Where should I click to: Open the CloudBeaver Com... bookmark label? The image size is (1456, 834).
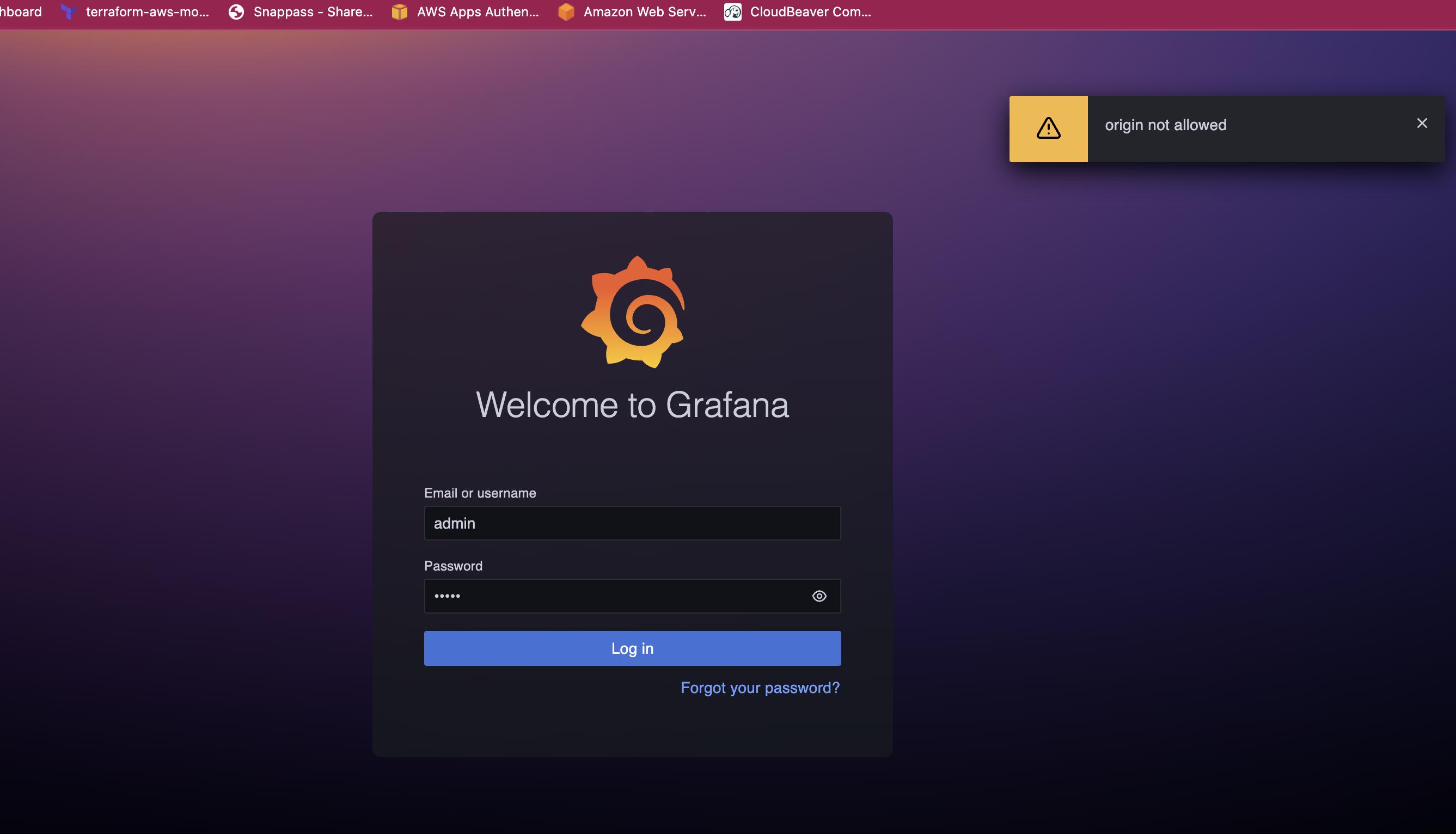pyautogui.click(x=810, y=12)
